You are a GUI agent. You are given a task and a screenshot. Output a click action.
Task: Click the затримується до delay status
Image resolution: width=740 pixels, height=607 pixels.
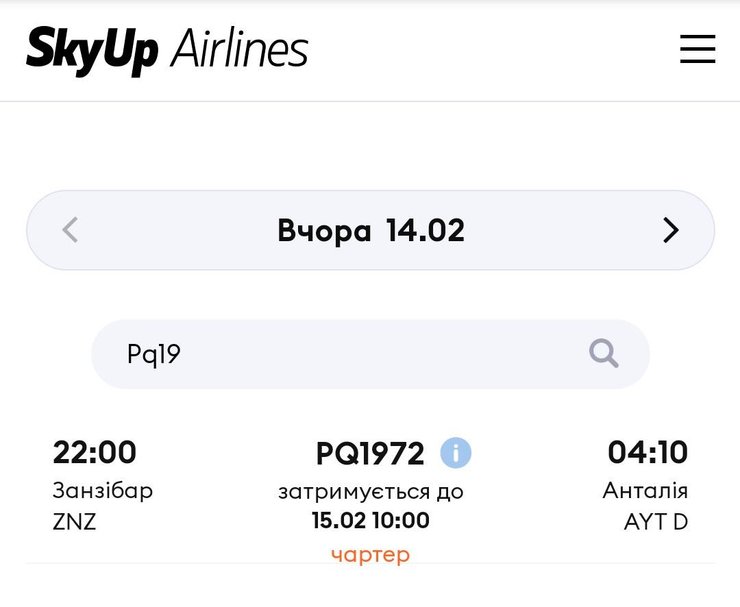coord(370,491)
